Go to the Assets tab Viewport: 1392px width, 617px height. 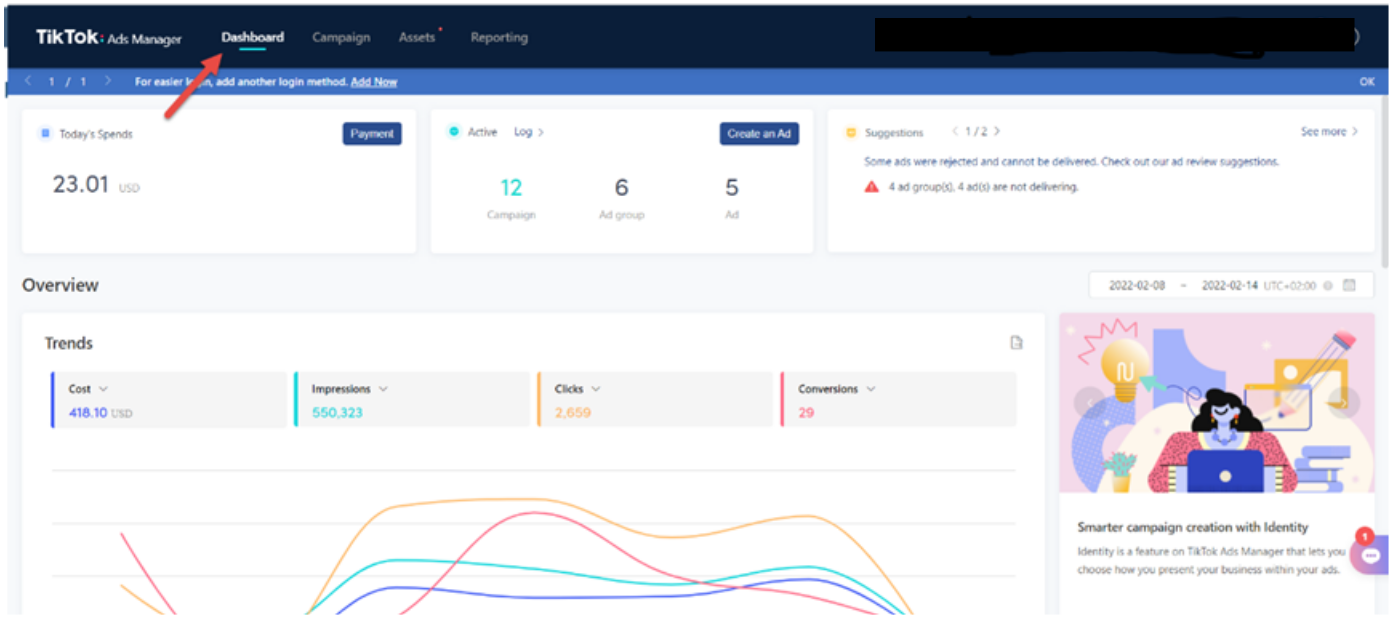click(x=417, y=37)
